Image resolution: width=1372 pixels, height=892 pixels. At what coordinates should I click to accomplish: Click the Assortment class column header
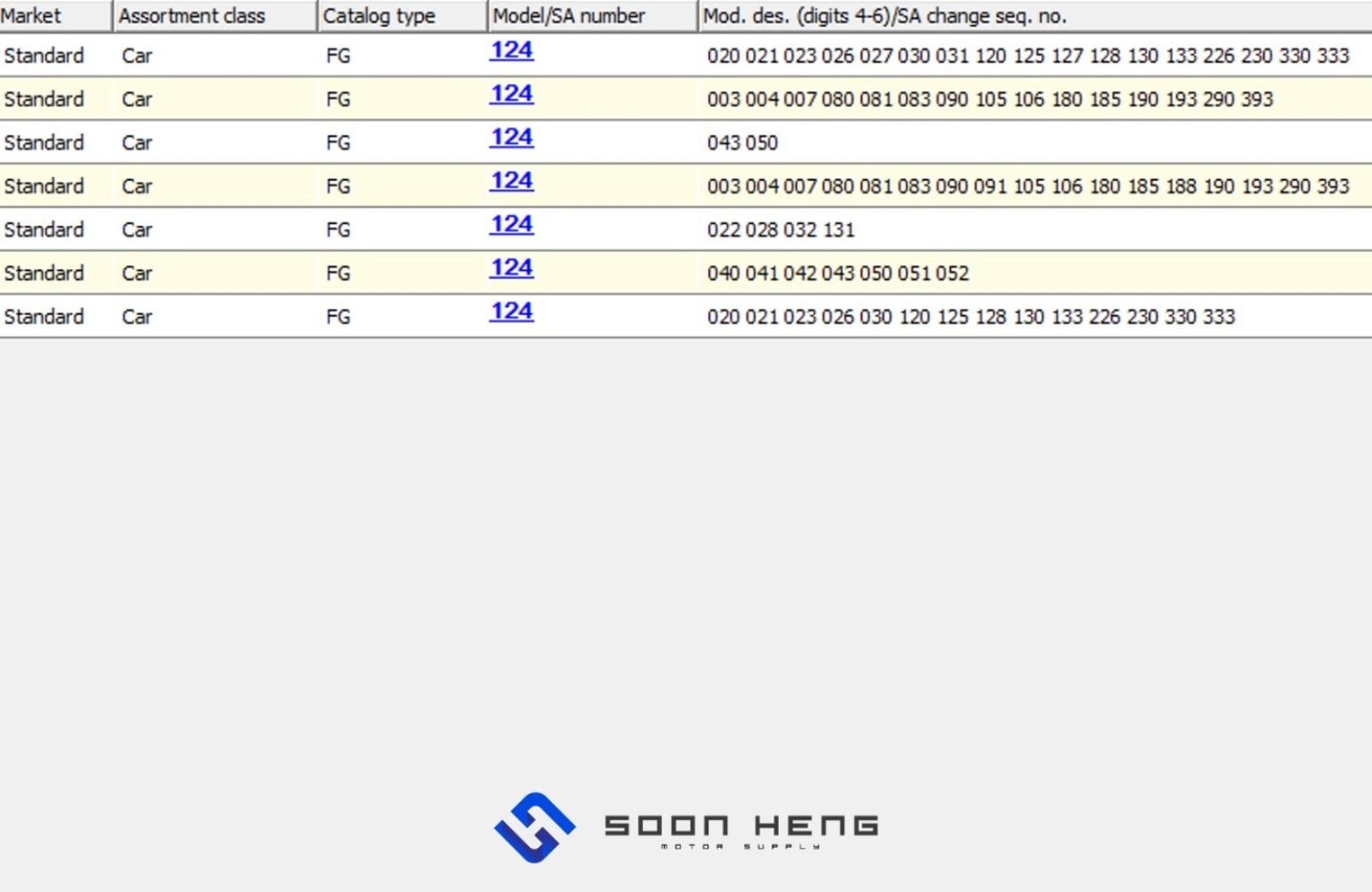pos(215,16)
